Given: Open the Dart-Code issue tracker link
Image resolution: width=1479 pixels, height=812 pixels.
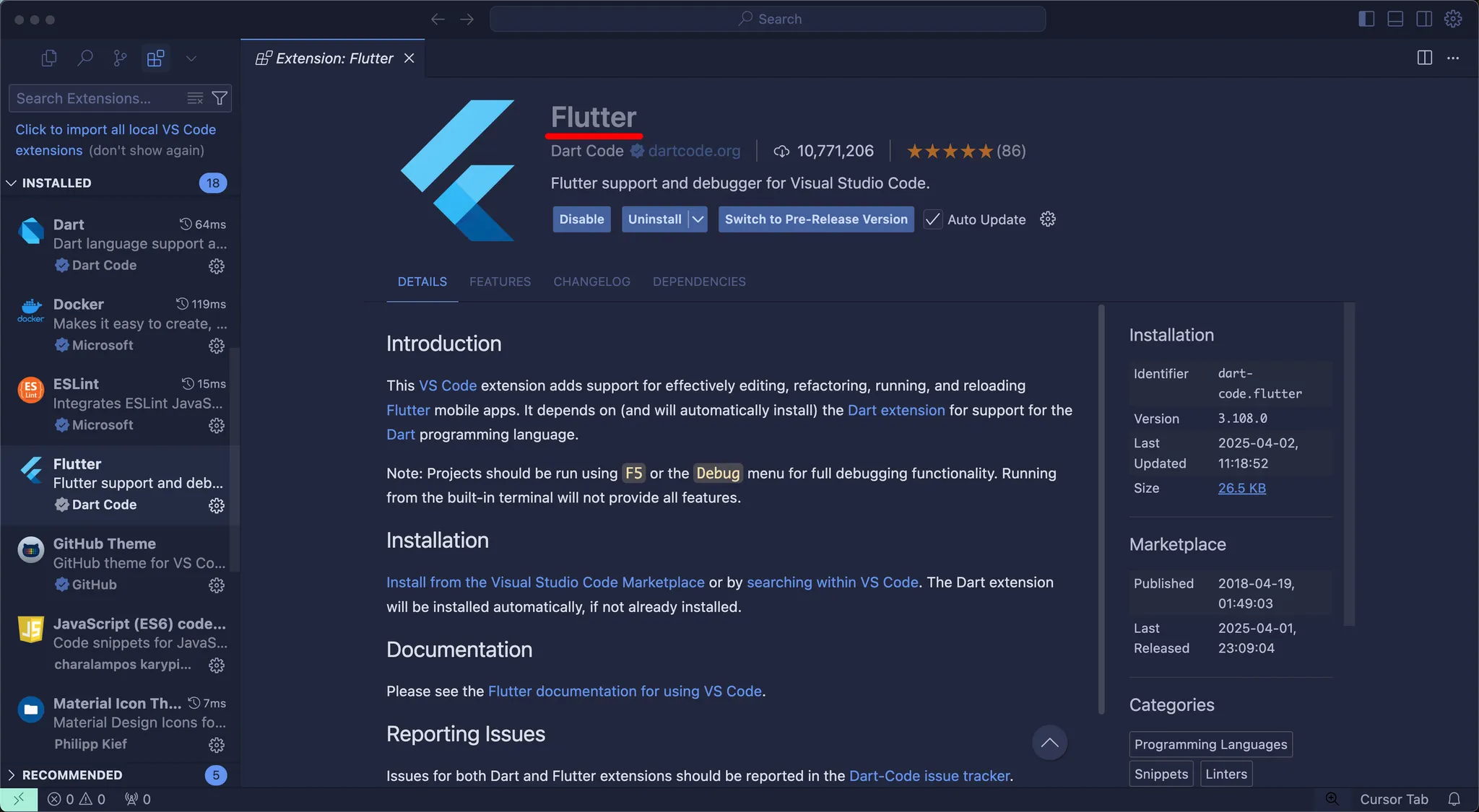Looking at the screenshot, I should pyautogui.click(x=929, y=776).
